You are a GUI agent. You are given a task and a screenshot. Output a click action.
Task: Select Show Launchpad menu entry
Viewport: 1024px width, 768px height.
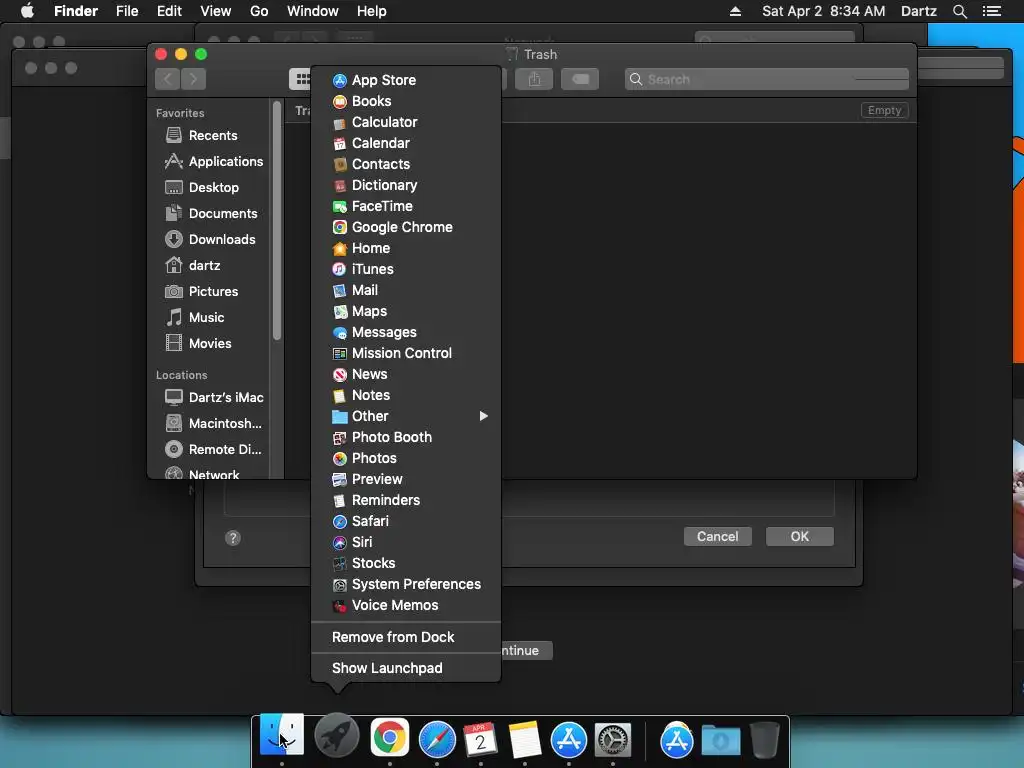[406, 668]
